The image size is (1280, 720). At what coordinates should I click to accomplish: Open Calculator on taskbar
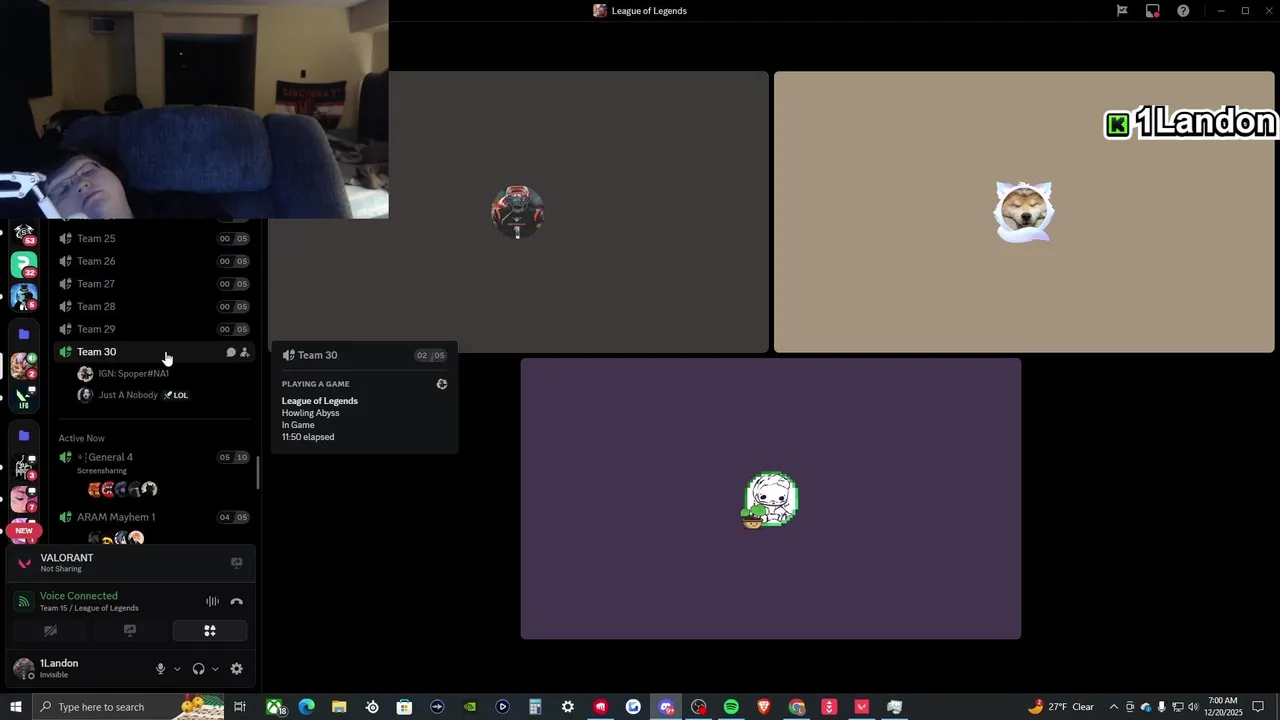[x=535, y=707]
